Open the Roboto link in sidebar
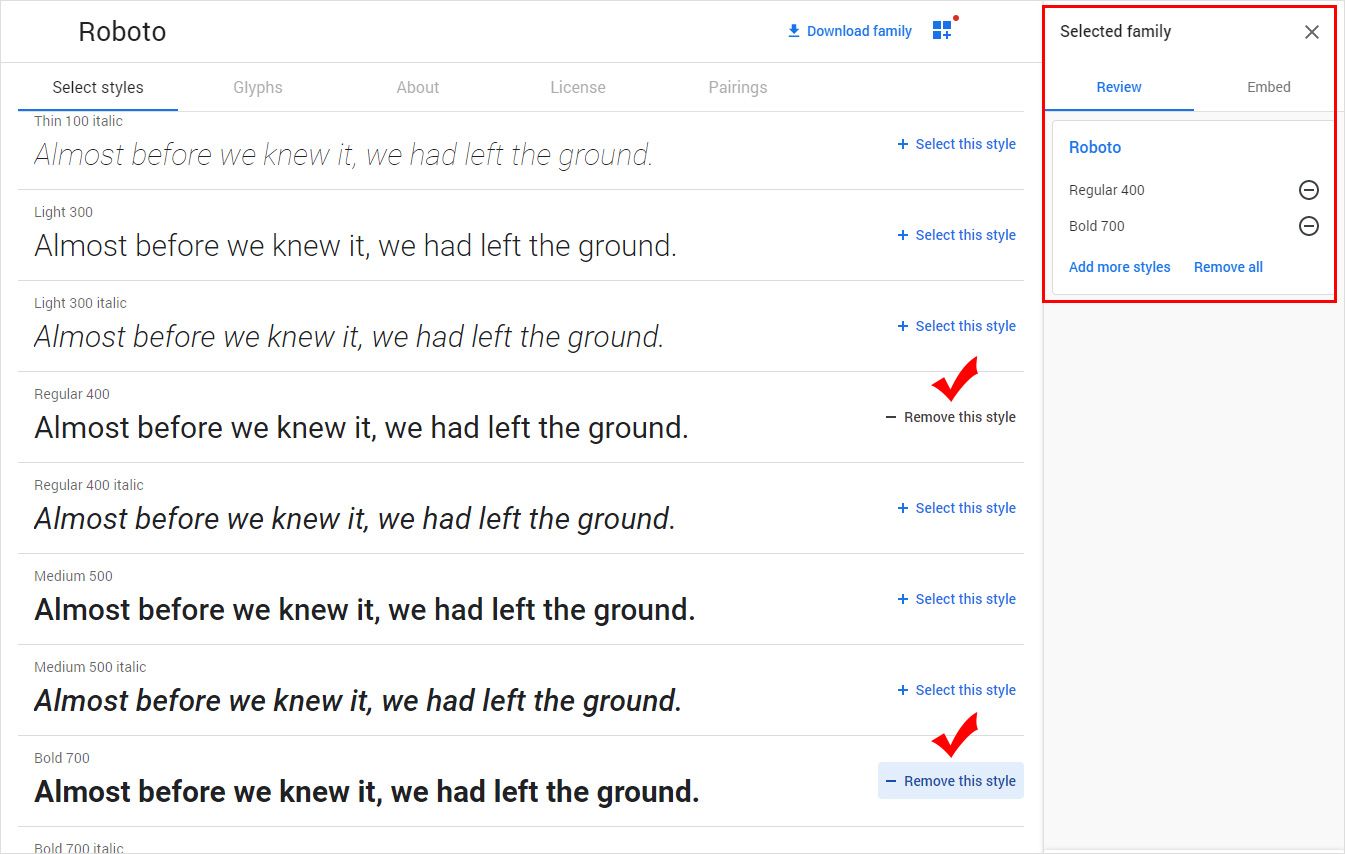This screenshot has width=1345, height=854. [1095, 147]
